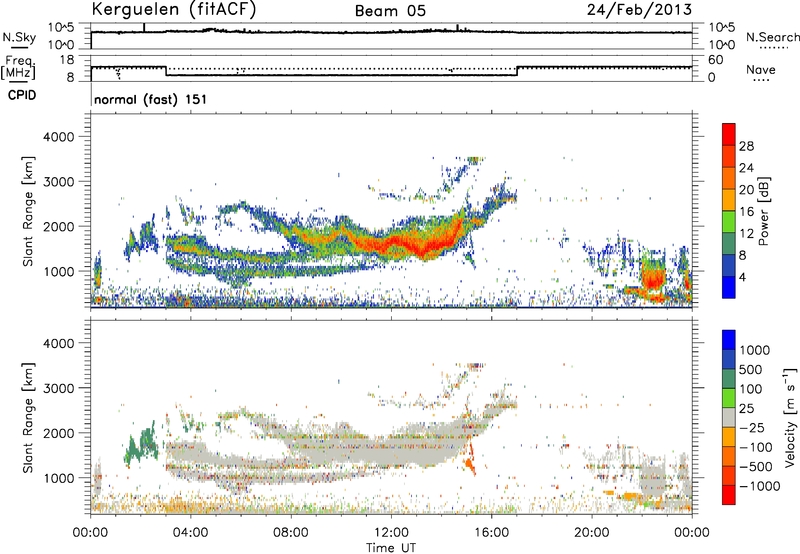800x554 pixels.
Task: Click the blue top segment of velocity colorbar
Action: click(x=729, y=340)
